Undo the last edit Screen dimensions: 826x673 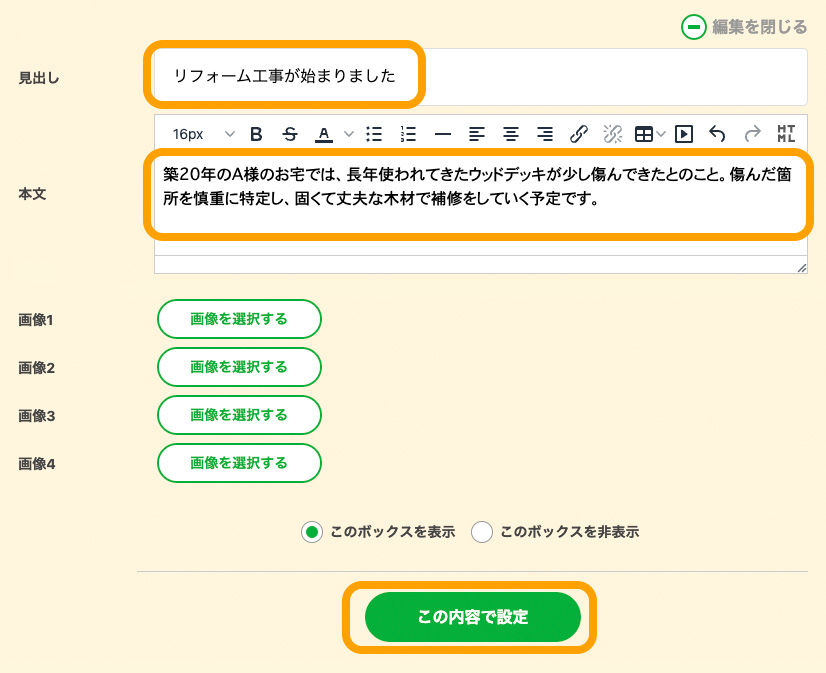(x=717, y=134)
